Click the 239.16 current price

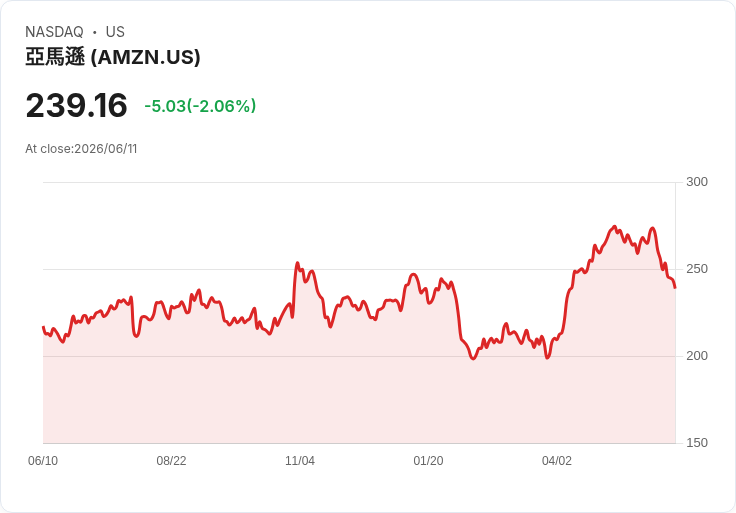pos(77,105)
